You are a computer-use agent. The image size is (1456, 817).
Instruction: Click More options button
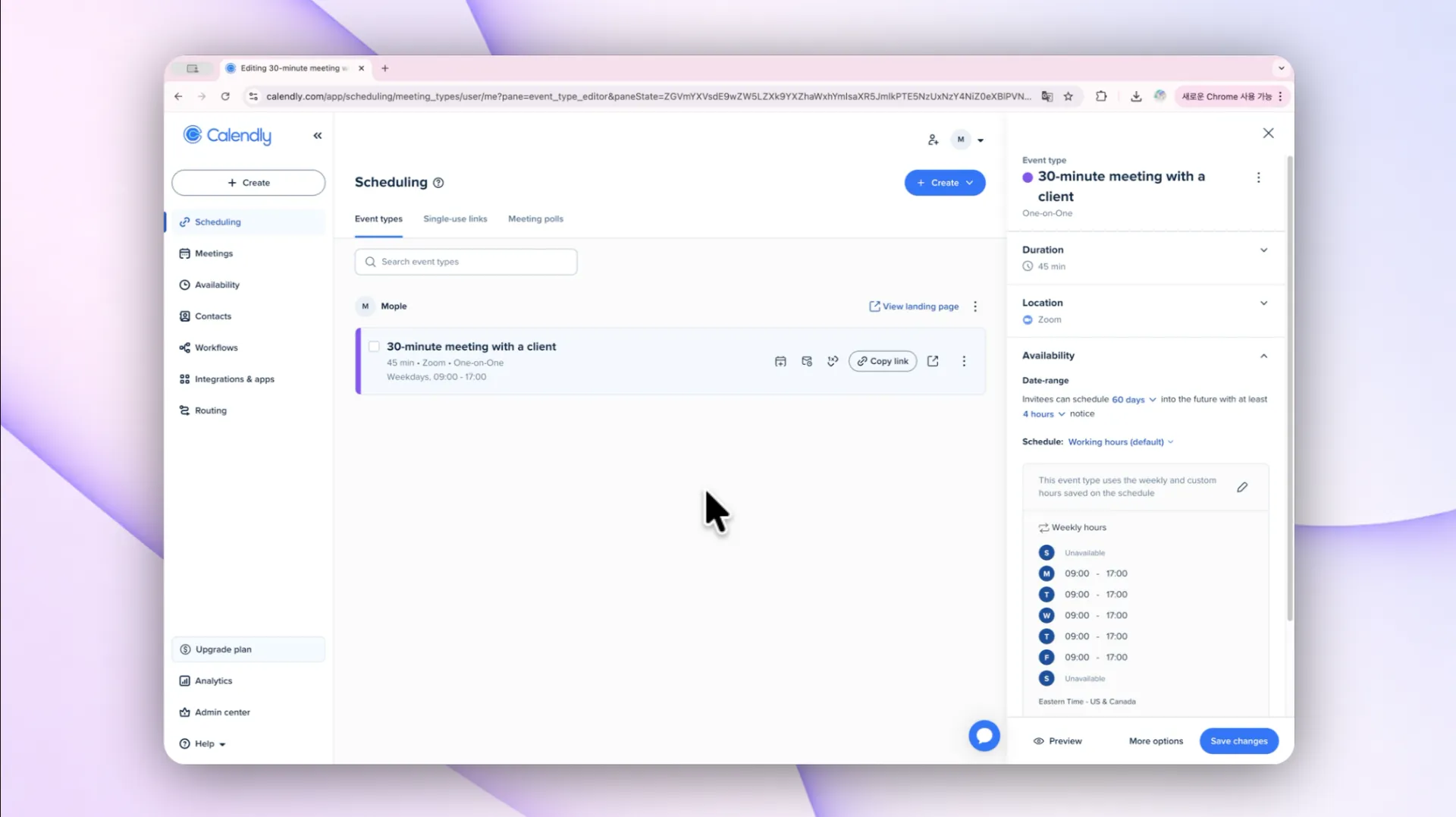[1156, 741]
